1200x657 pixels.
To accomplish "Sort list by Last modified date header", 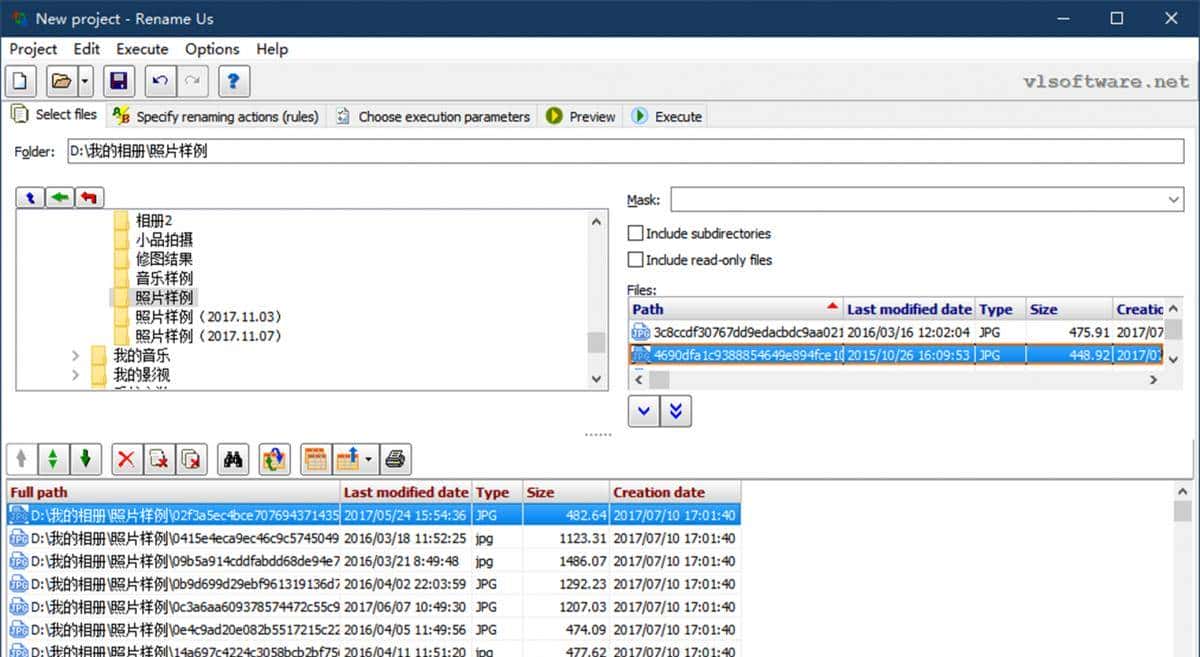I will point(405,492).
